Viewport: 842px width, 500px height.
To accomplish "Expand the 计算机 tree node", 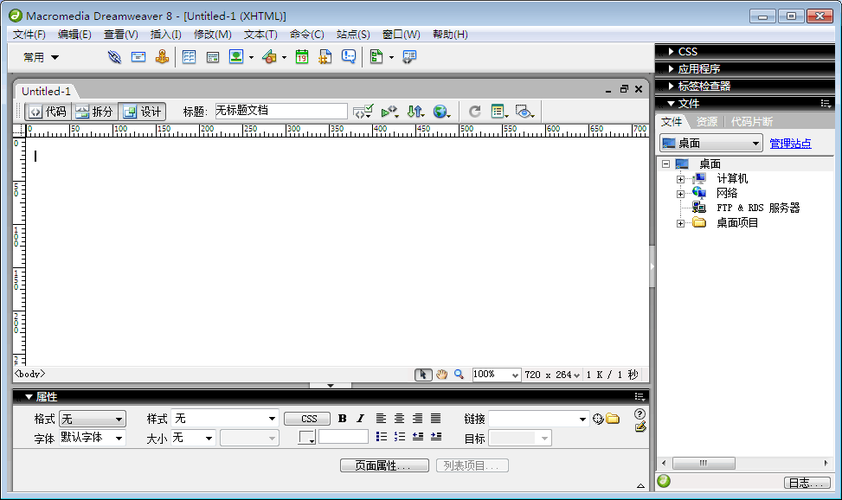I will click(680, 179).
